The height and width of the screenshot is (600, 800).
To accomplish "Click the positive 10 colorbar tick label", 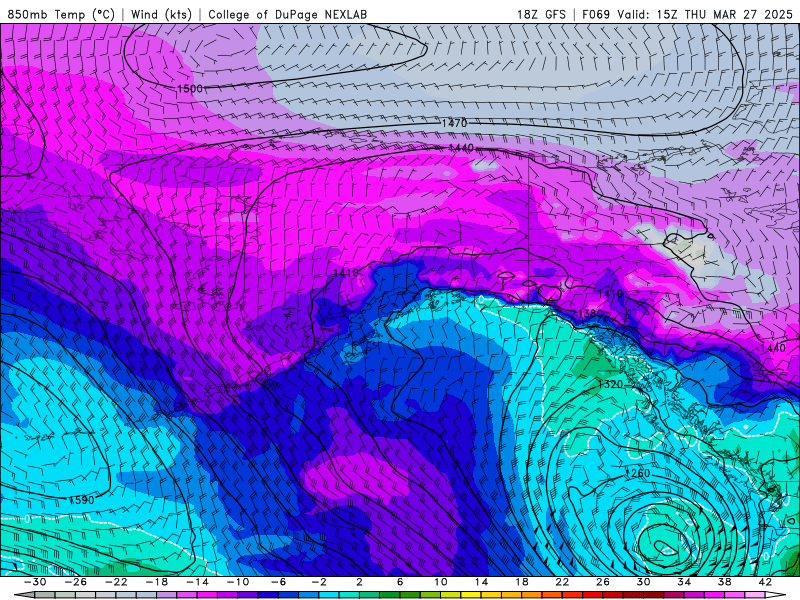I will pos(441,582).
